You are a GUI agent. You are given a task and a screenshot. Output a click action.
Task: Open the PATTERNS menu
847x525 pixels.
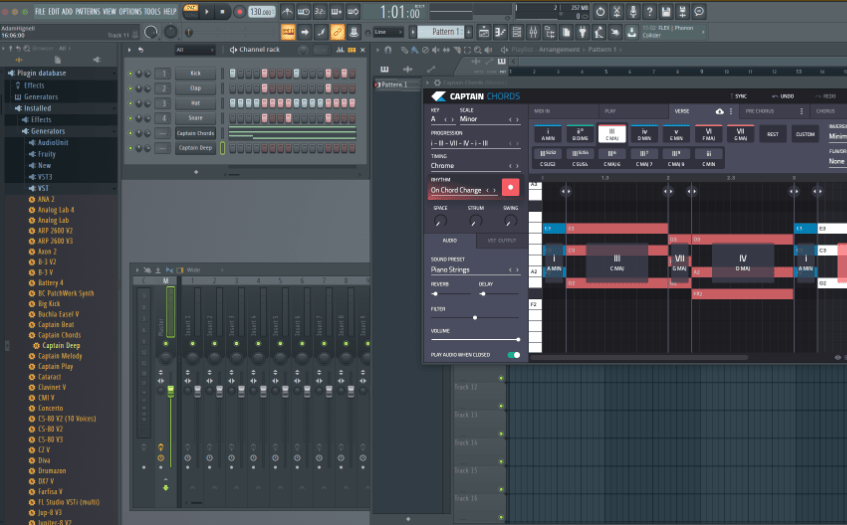(88, 11)
